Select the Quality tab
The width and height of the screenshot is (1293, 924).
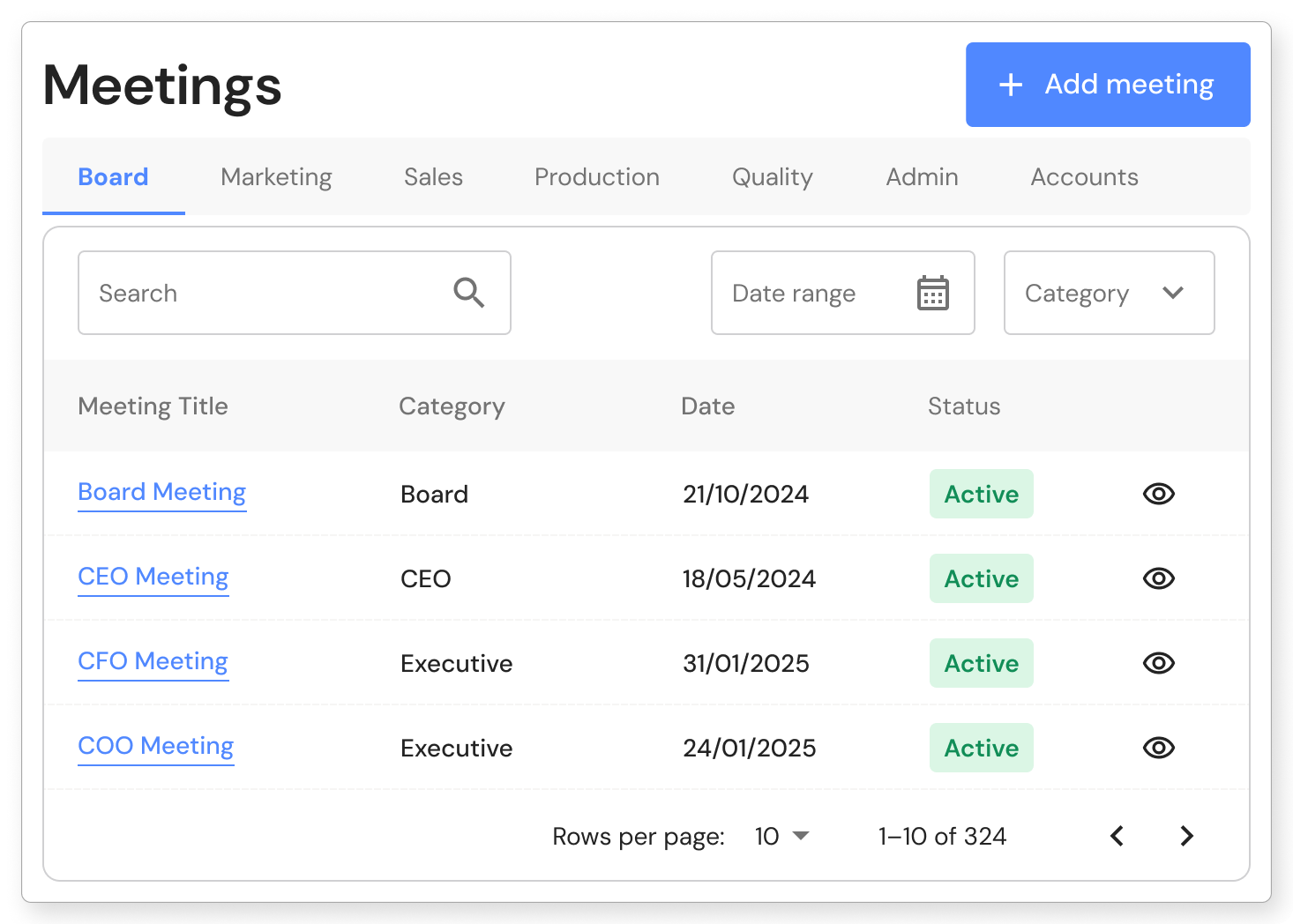772,177
